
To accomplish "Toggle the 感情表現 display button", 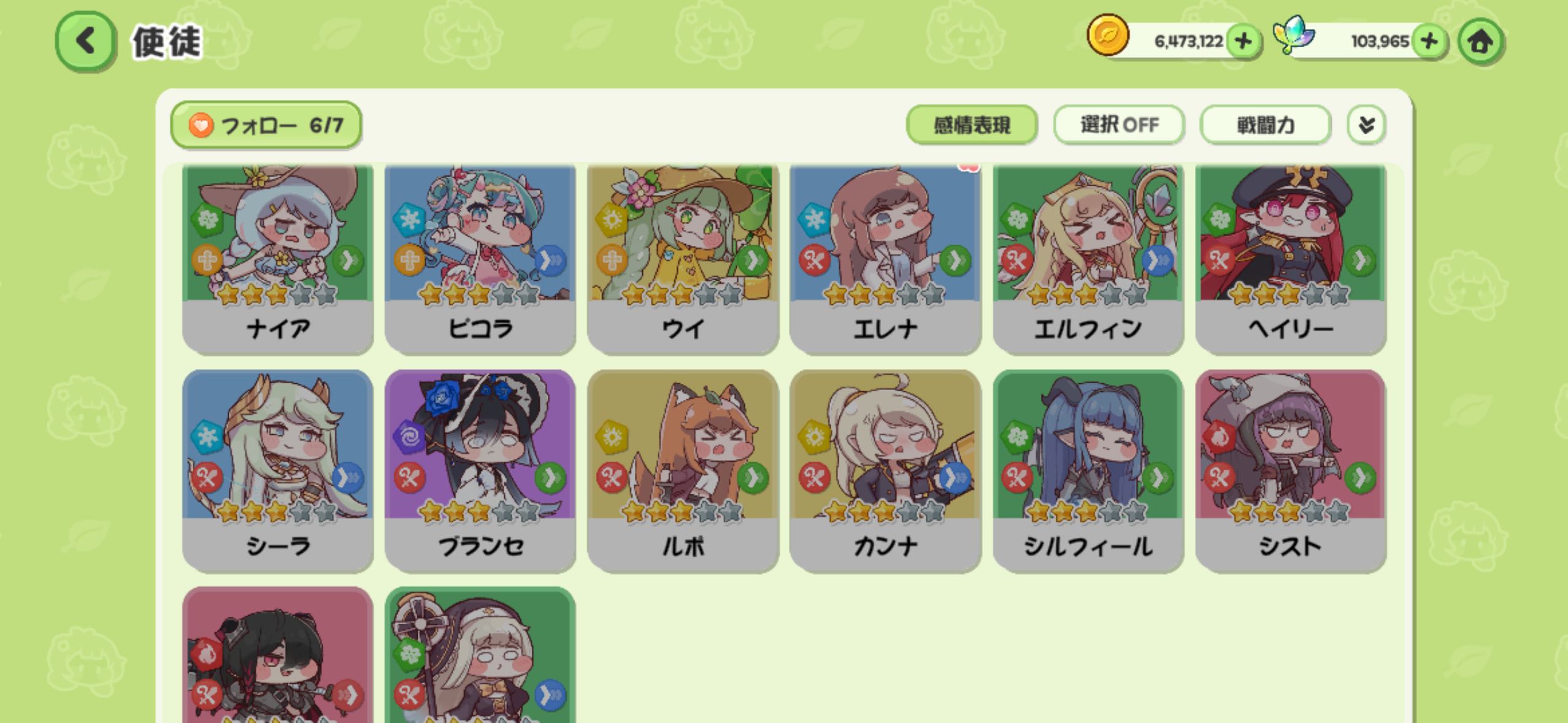I will [972, 125].
